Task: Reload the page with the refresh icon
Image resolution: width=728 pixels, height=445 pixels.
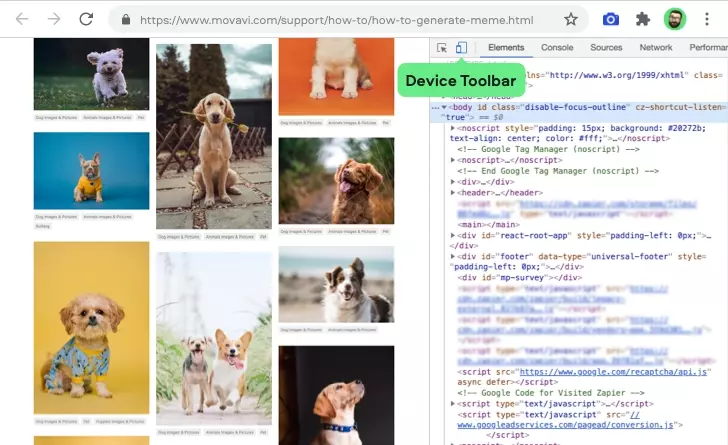Action: 86,19
